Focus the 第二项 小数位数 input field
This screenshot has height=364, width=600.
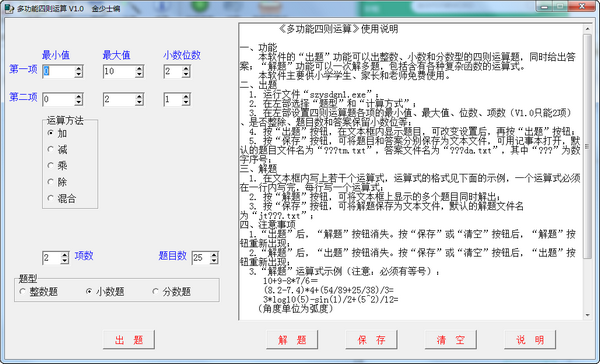[x=173, y=100]
